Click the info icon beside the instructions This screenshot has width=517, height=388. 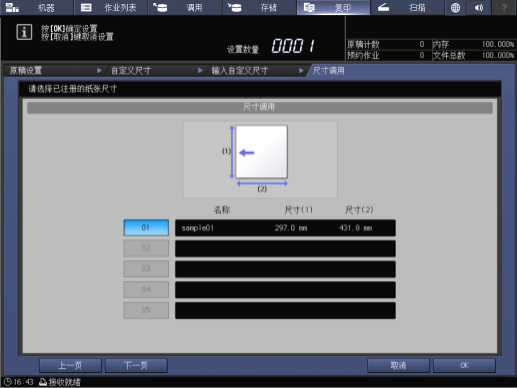[x=24, y=32]
